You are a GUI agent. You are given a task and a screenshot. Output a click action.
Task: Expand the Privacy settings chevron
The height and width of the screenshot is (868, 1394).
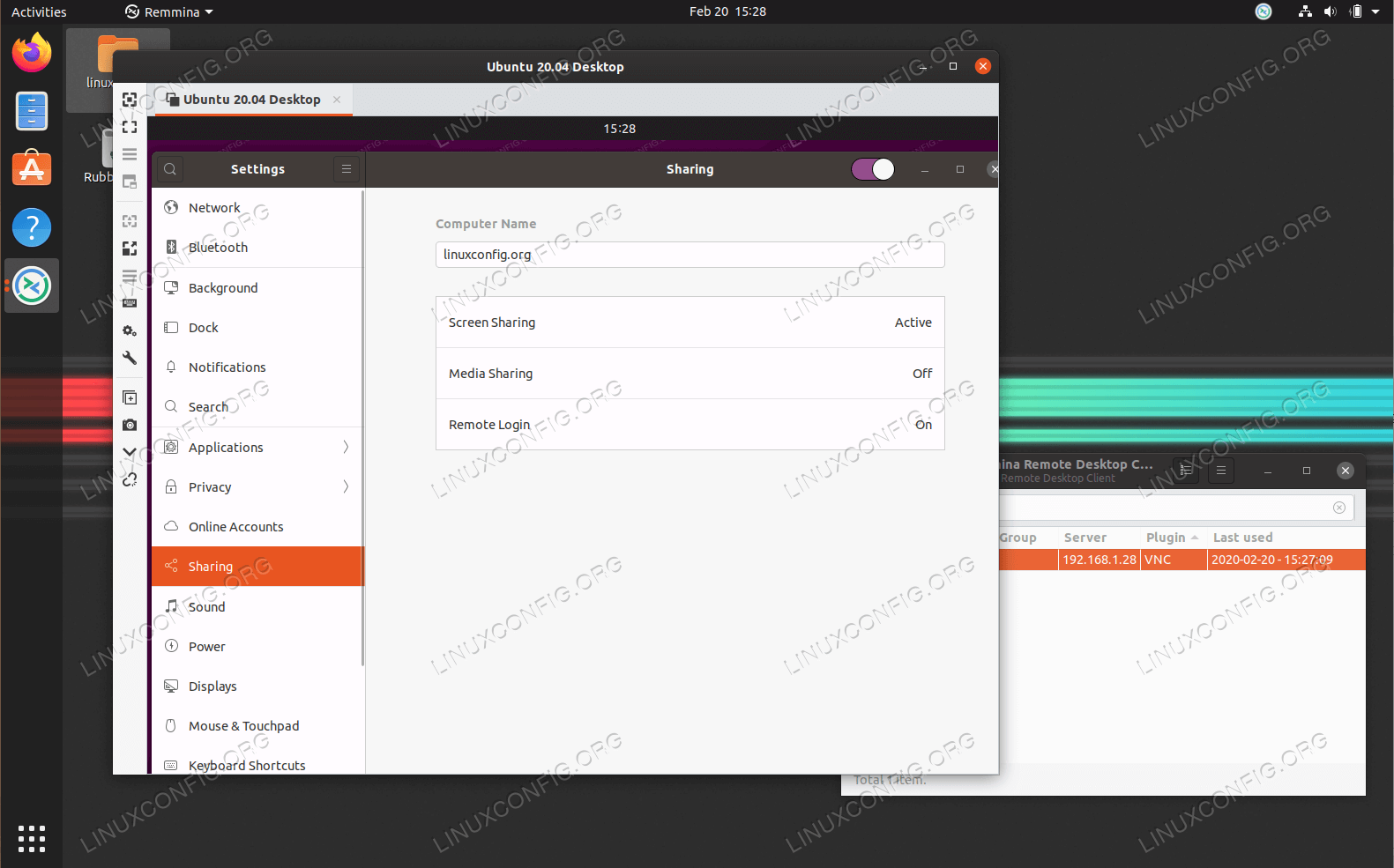[346, 487]
